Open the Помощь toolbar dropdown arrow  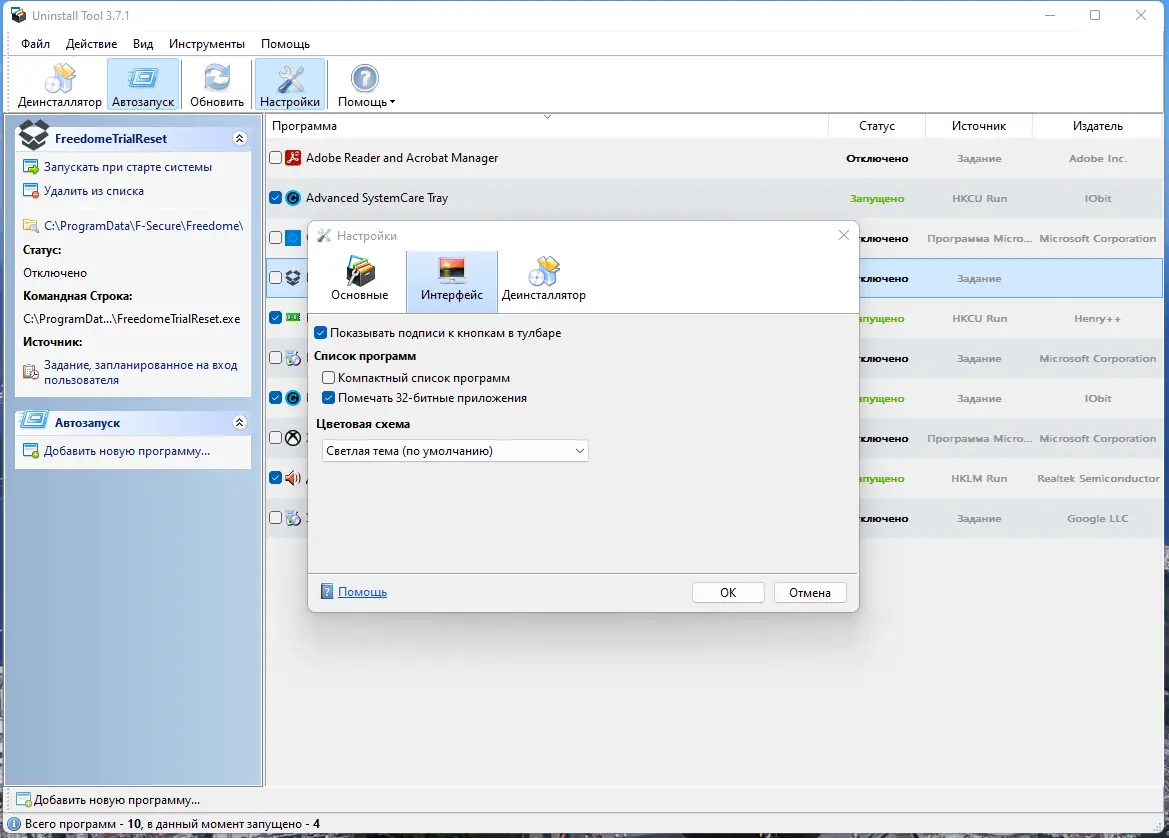[x=392, y=102]
